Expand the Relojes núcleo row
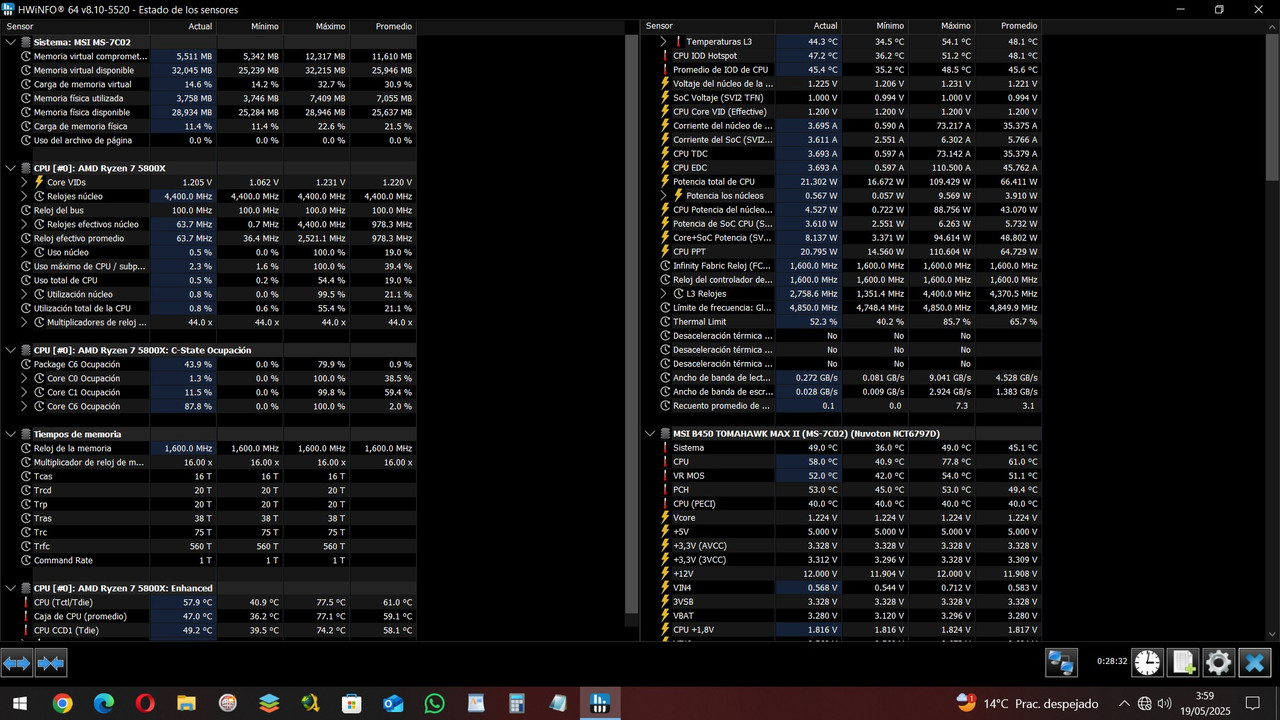This screenshot has height=720, width=1280. click(25, 196)
